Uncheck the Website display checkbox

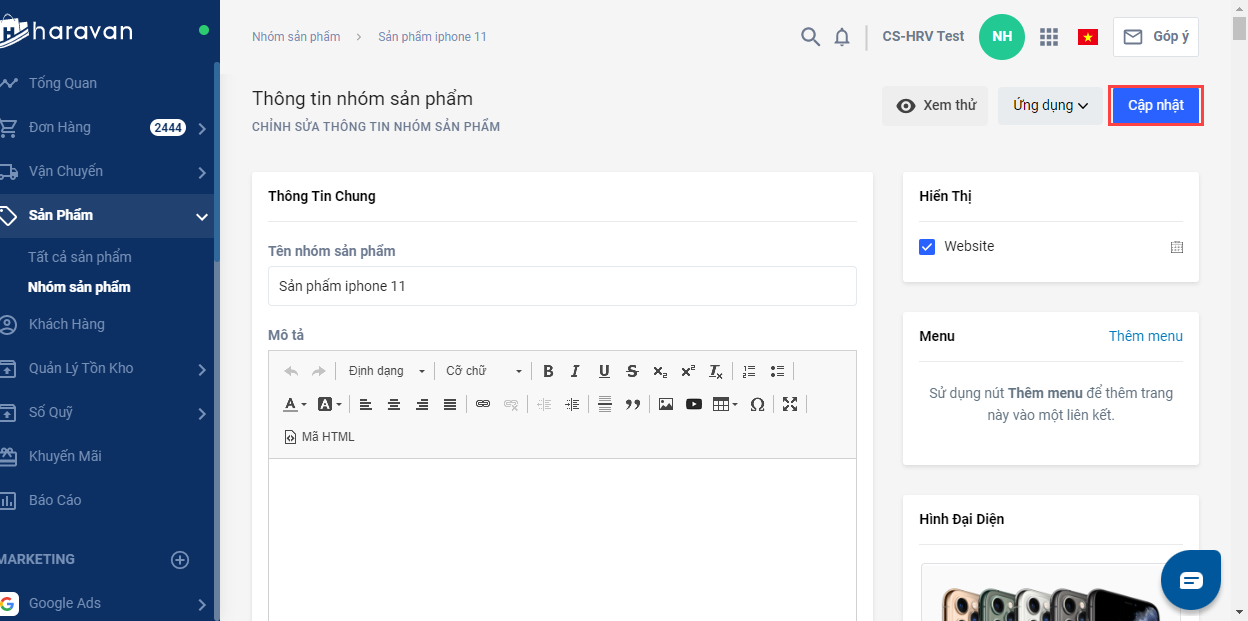click(927, 246)
